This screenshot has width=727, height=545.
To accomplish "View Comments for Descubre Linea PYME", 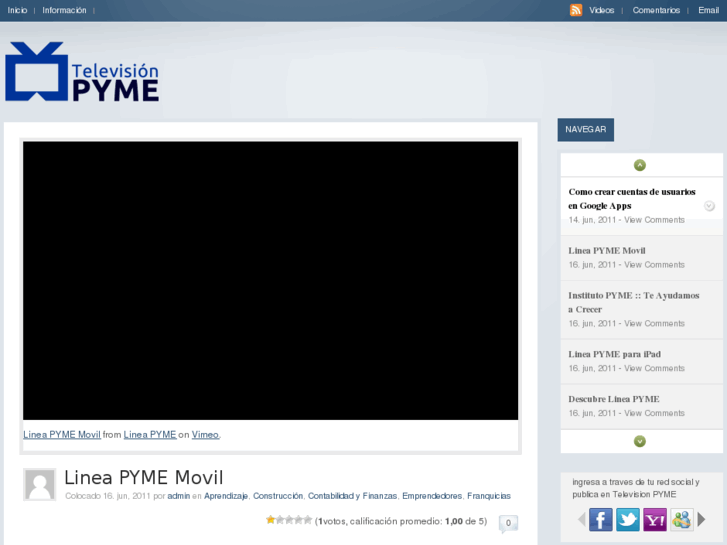I will coord(654,413).
